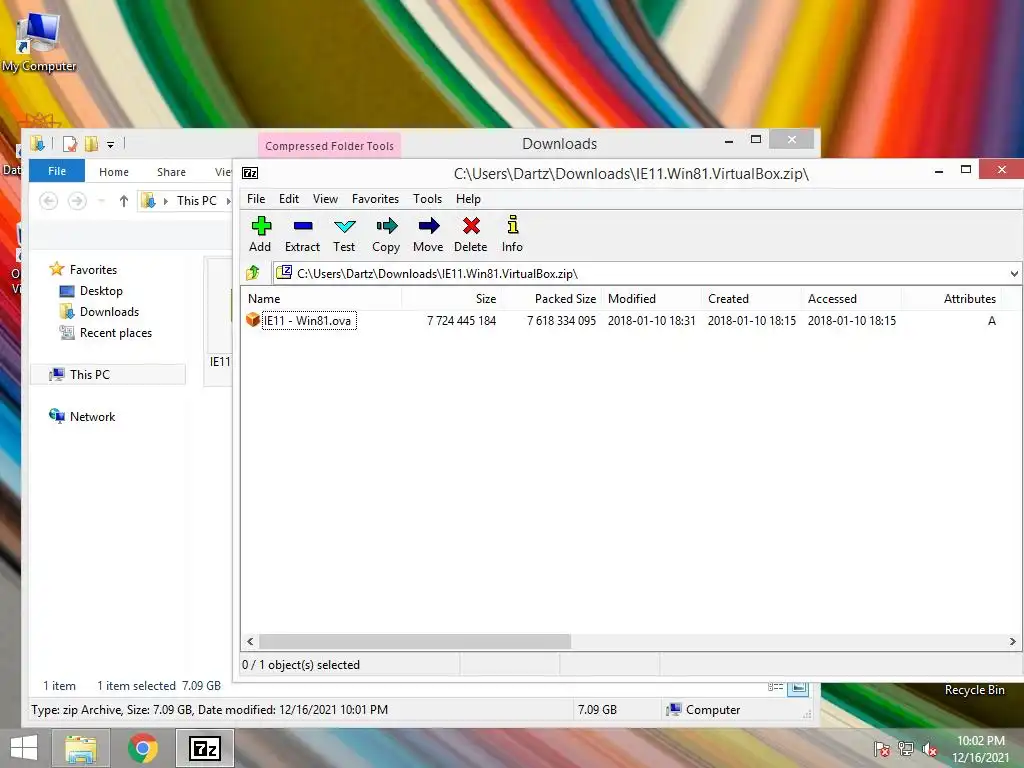
Task: Switch to Home tab in Downloads window
Action: pyautogui.click(x=114, y=172)
